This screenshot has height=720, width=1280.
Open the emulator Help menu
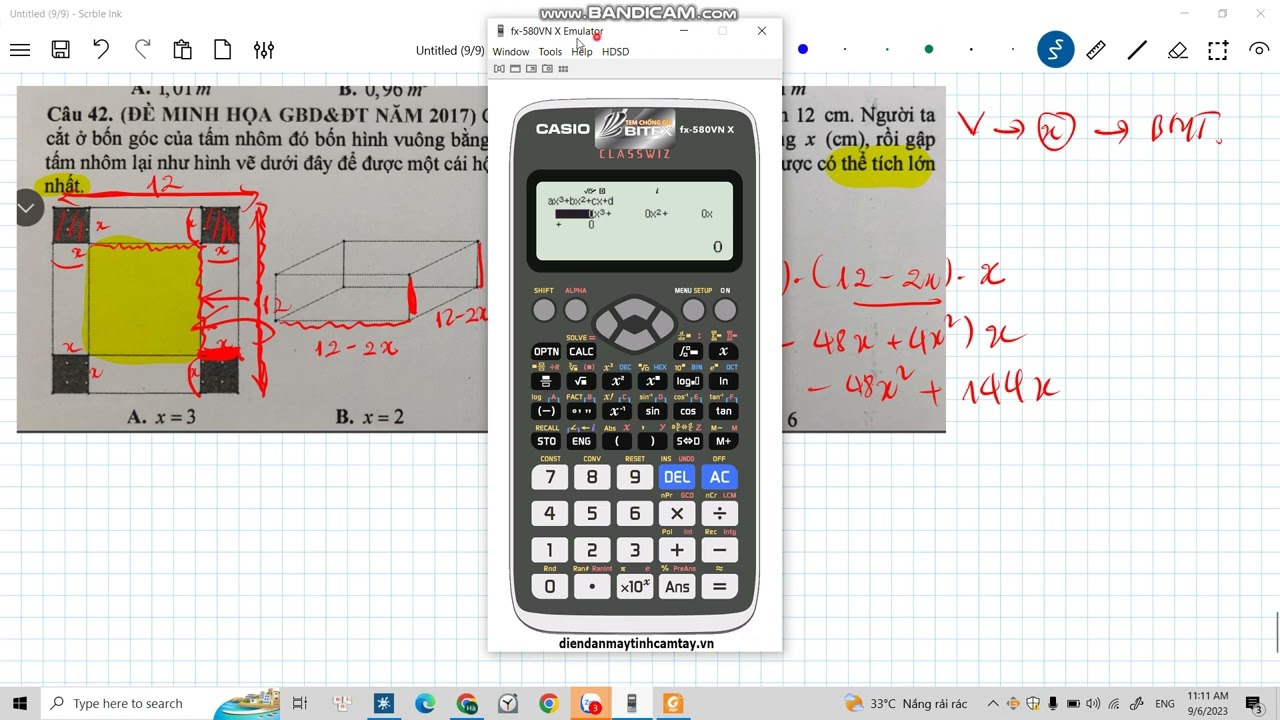(x=582, y=52)
